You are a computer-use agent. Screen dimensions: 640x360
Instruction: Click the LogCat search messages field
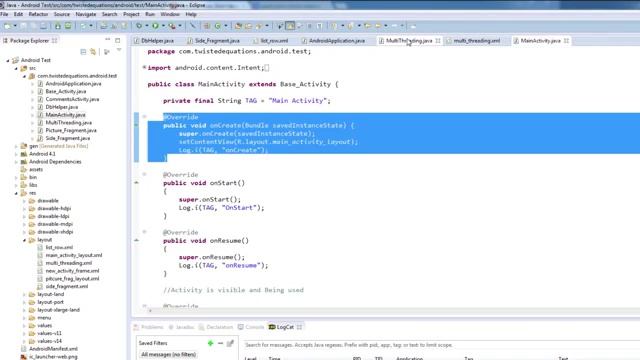(441, 345)
